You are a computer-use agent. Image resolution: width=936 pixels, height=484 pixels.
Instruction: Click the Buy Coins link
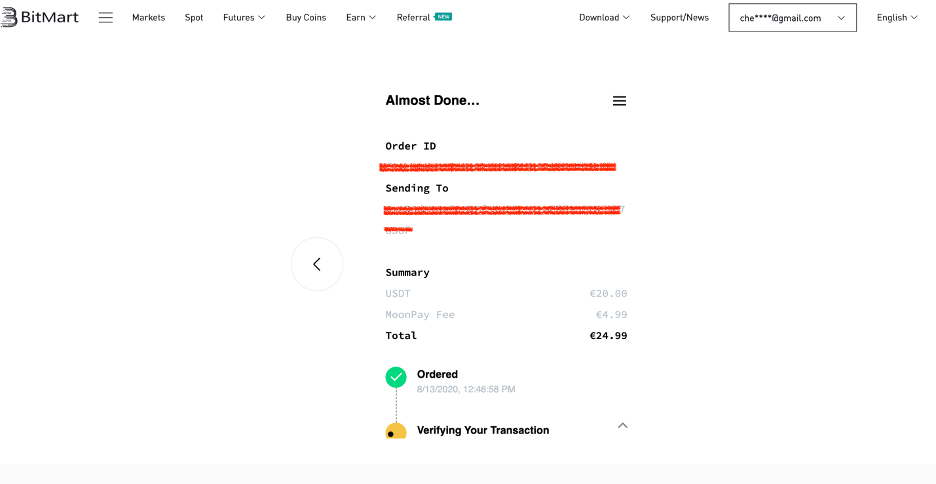306,17
